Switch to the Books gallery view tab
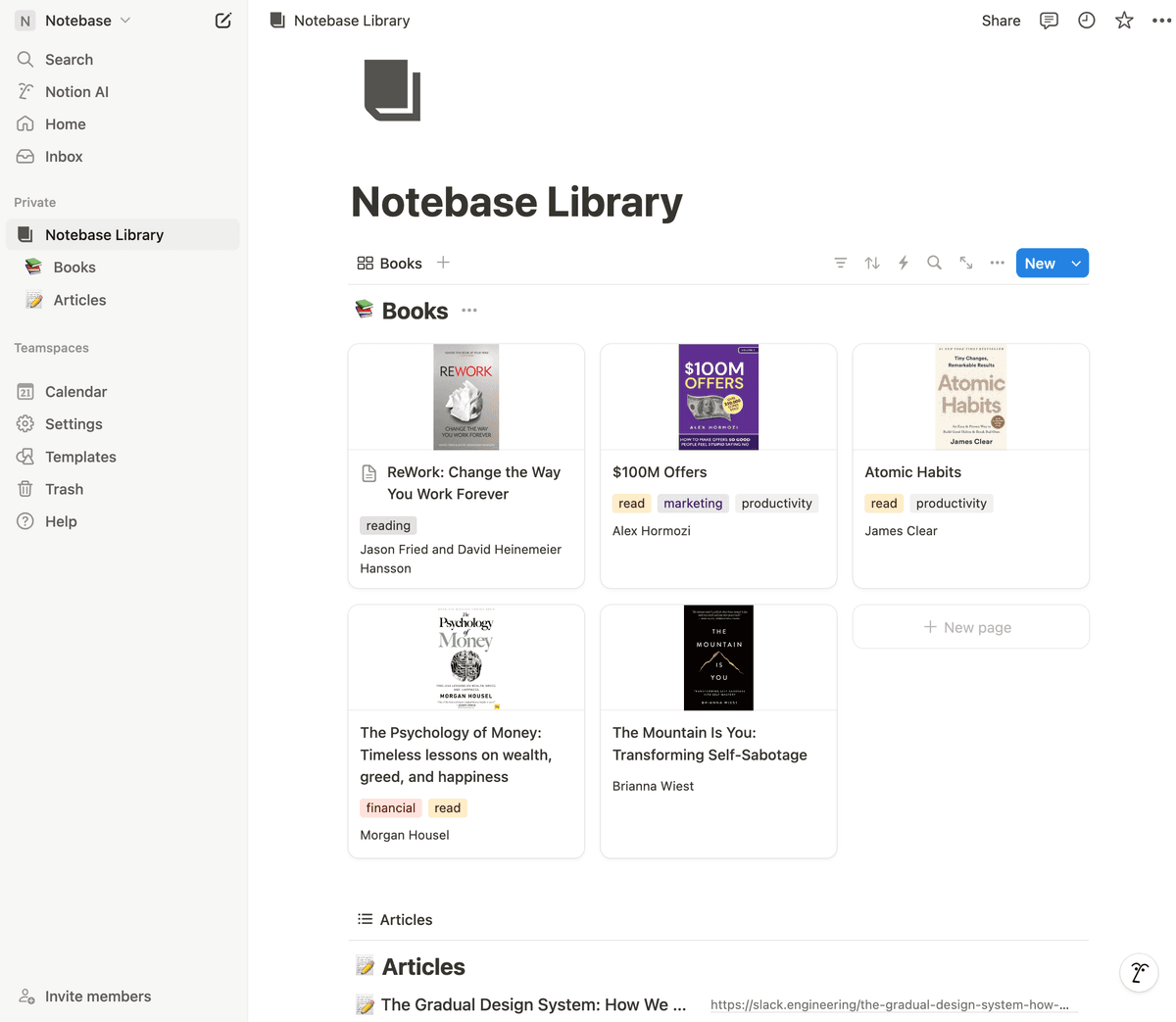The height and width of the screenshot is (1022, 1176). coord(390,263)
